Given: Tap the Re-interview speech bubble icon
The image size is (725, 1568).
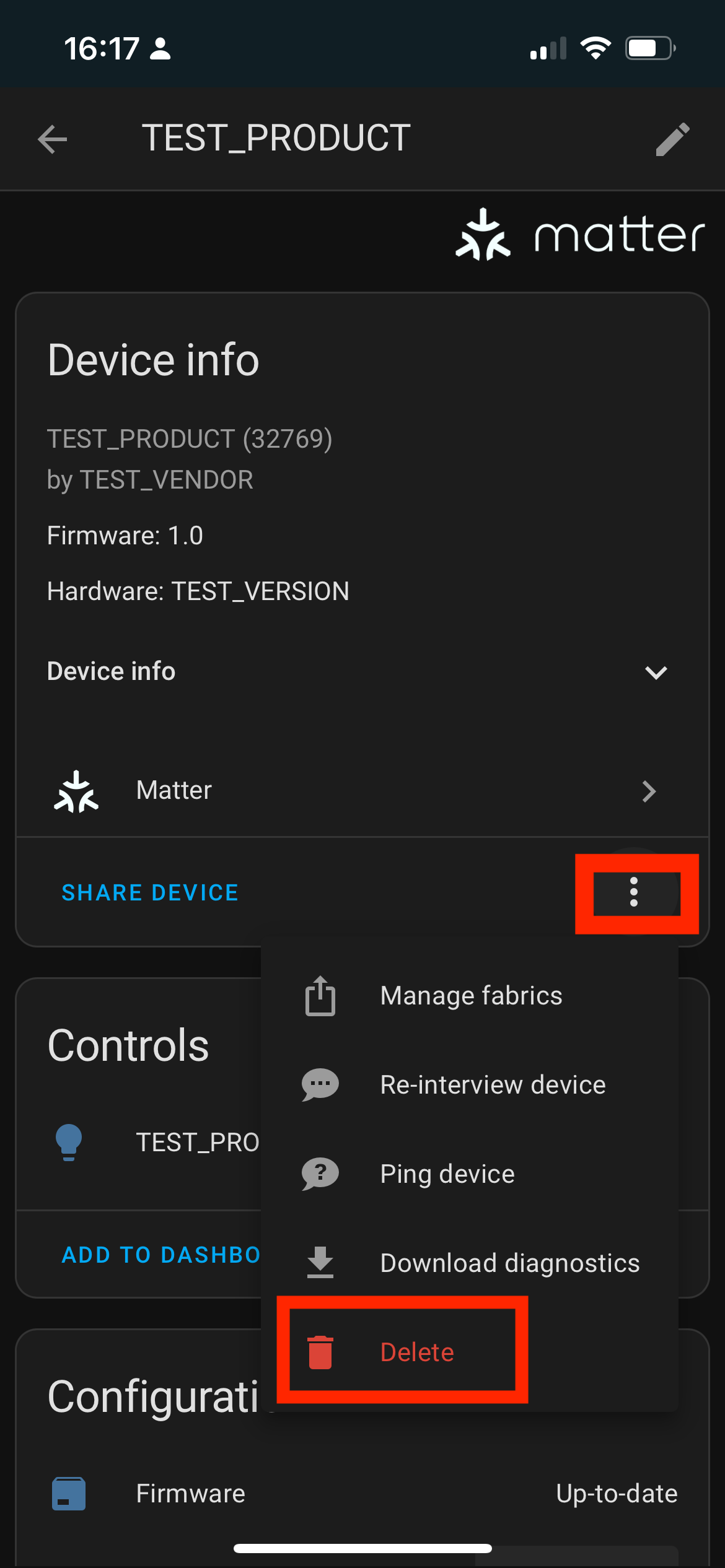Looking at the screenshot, I should pos(320,1085).
